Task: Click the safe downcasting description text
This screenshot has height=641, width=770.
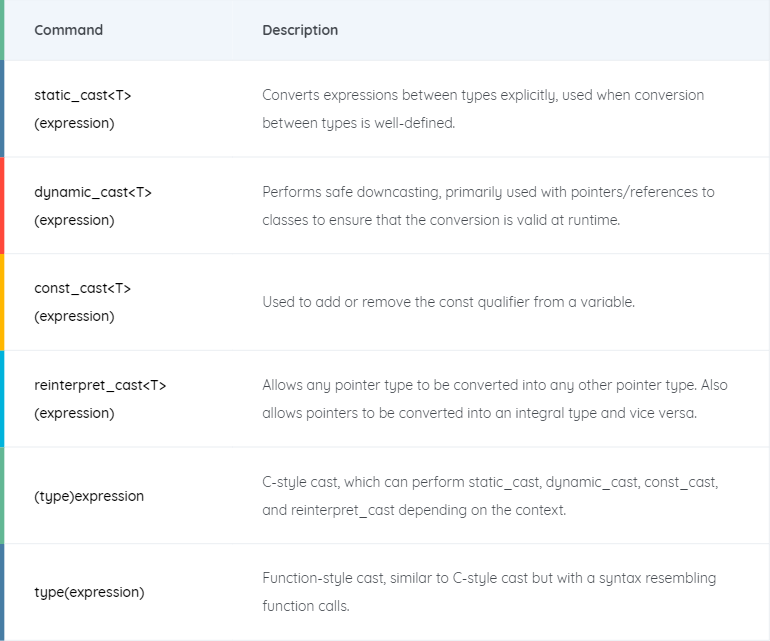Action: (488, 206)
